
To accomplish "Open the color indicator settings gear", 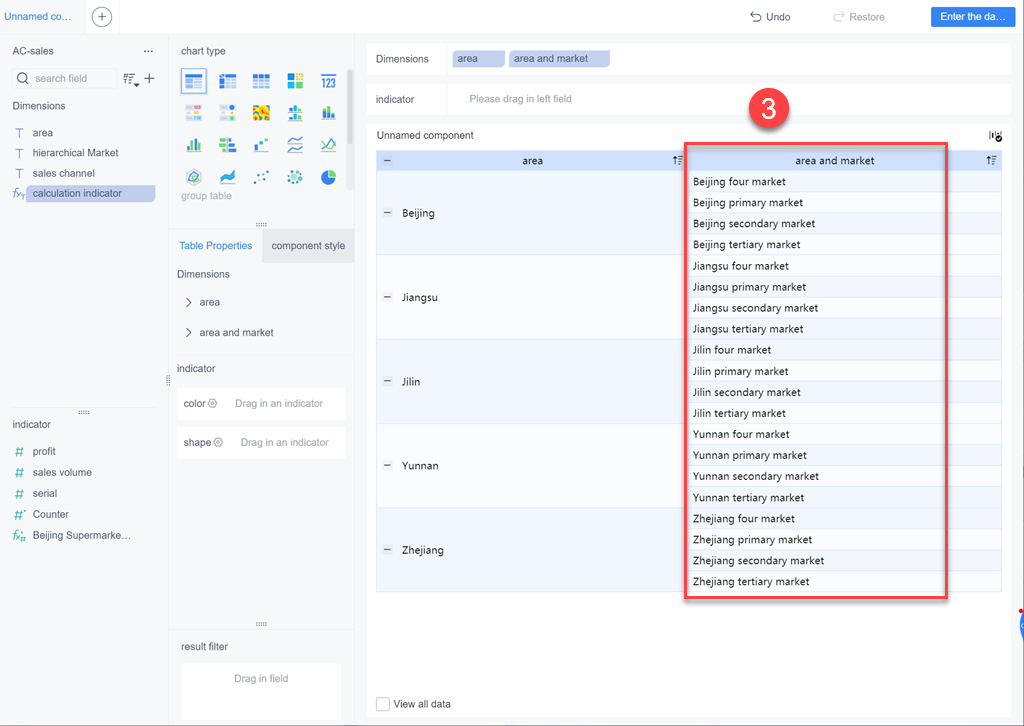I will (212, 403).
